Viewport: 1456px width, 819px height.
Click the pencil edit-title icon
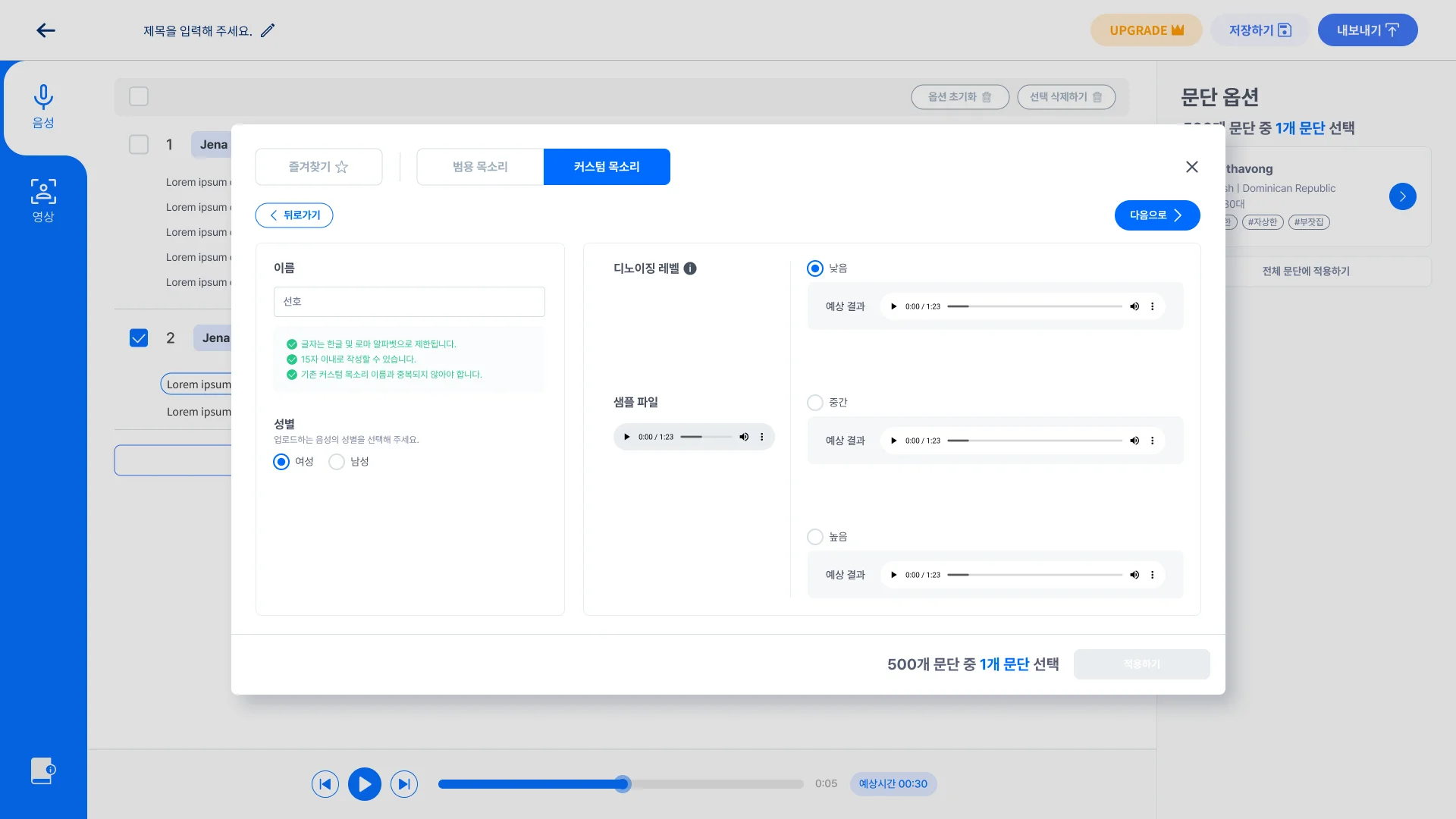(x=268, y=30)
